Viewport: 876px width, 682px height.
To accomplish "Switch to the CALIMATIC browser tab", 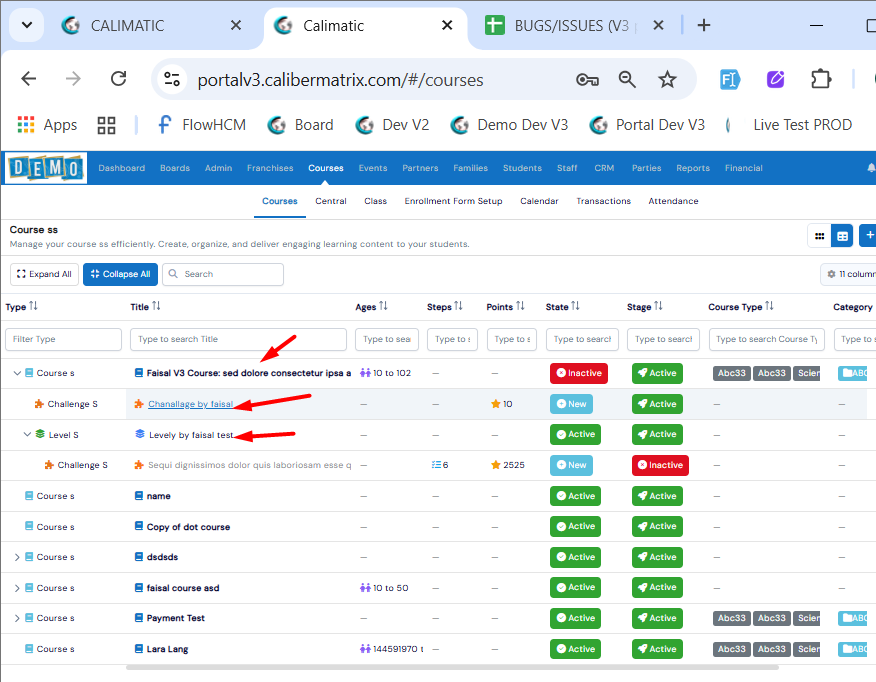I will (151, 26).
